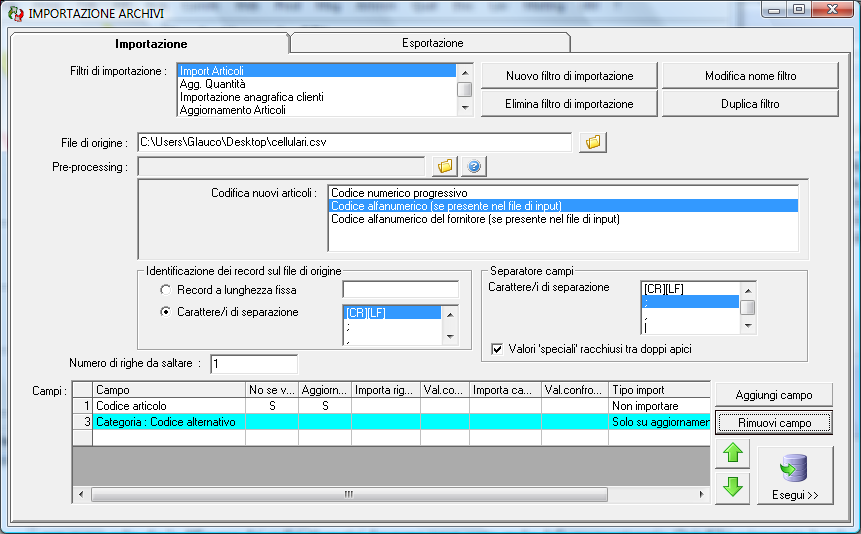Select [CR][LF] in Separatore campi list
Viewport: 861px width, 534px height.
pyautogui.click(x=690, y=289)
